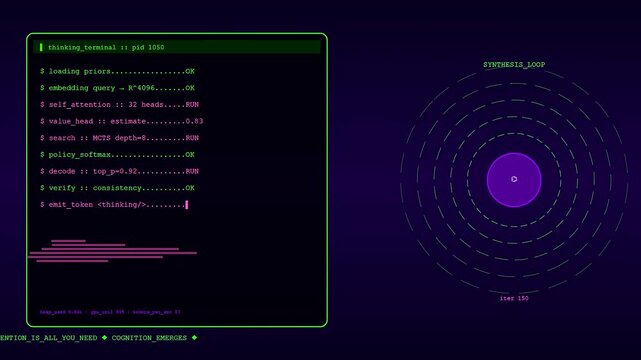Select the 'value_head :: estimate' 0.83 line
The width and height of the screenshot is (641, 360).
pyautogui.click(x=121, y=121)
